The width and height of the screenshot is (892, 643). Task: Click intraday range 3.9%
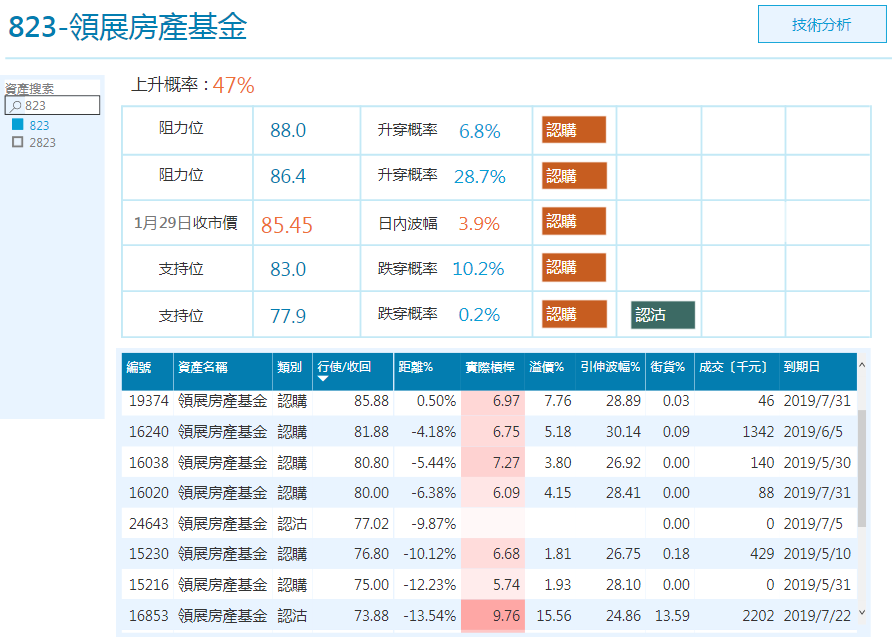[479, 224]
